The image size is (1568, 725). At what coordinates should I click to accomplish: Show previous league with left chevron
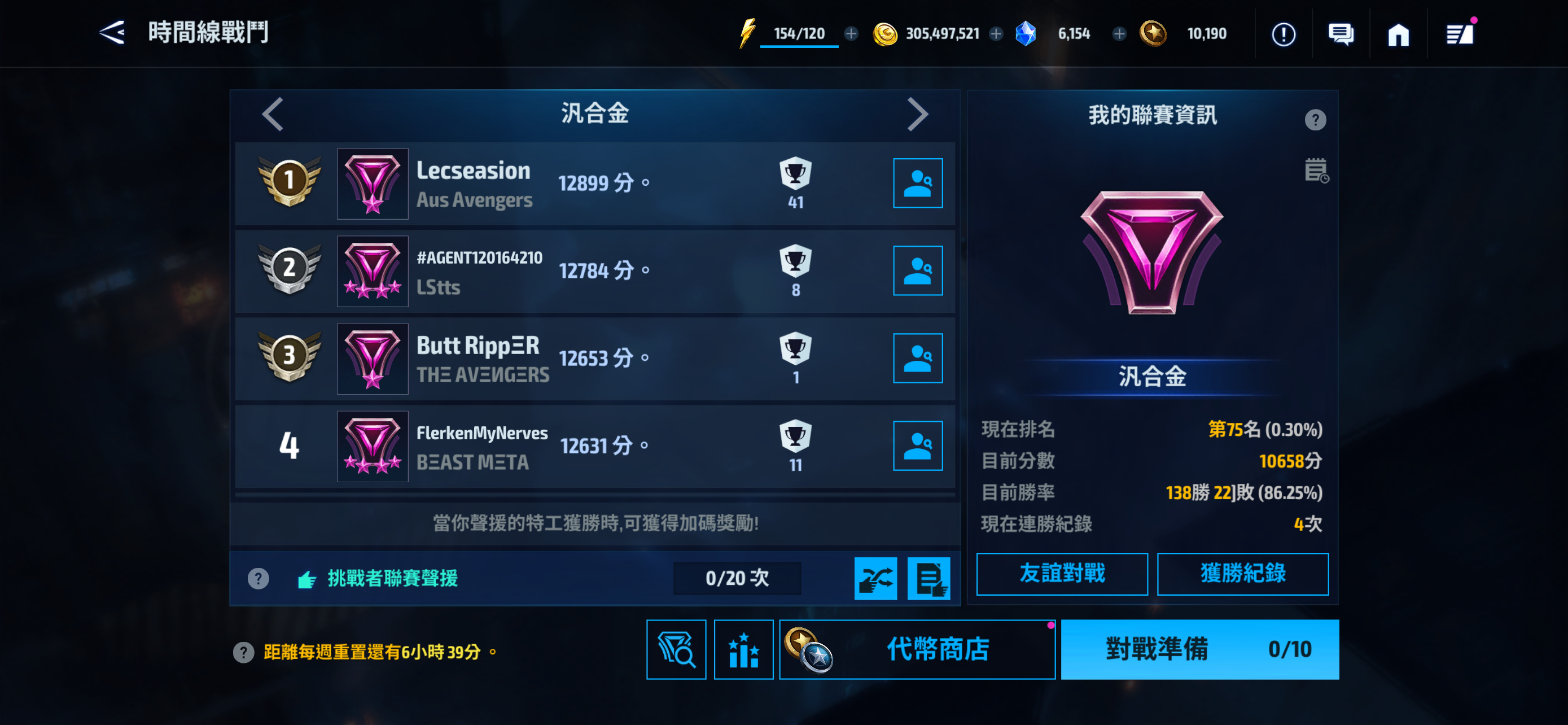272,114
